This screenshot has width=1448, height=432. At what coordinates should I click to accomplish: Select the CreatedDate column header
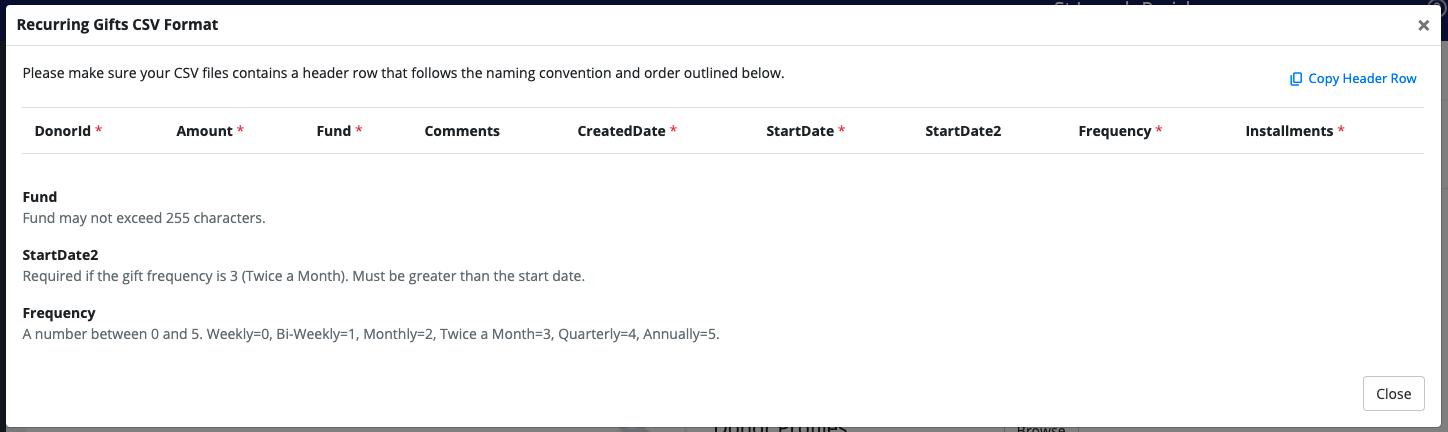[x=622, y=131]
